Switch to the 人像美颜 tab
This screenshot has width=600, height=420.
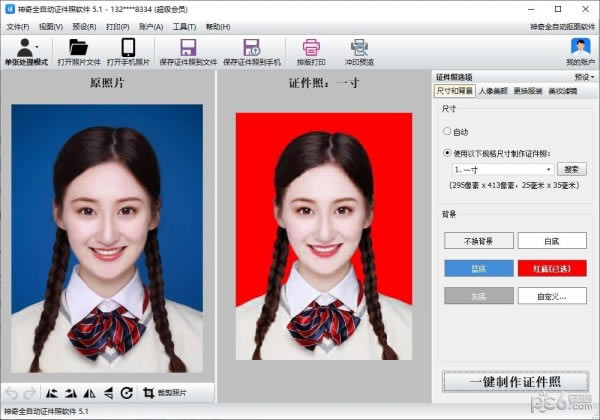(495, 90)
